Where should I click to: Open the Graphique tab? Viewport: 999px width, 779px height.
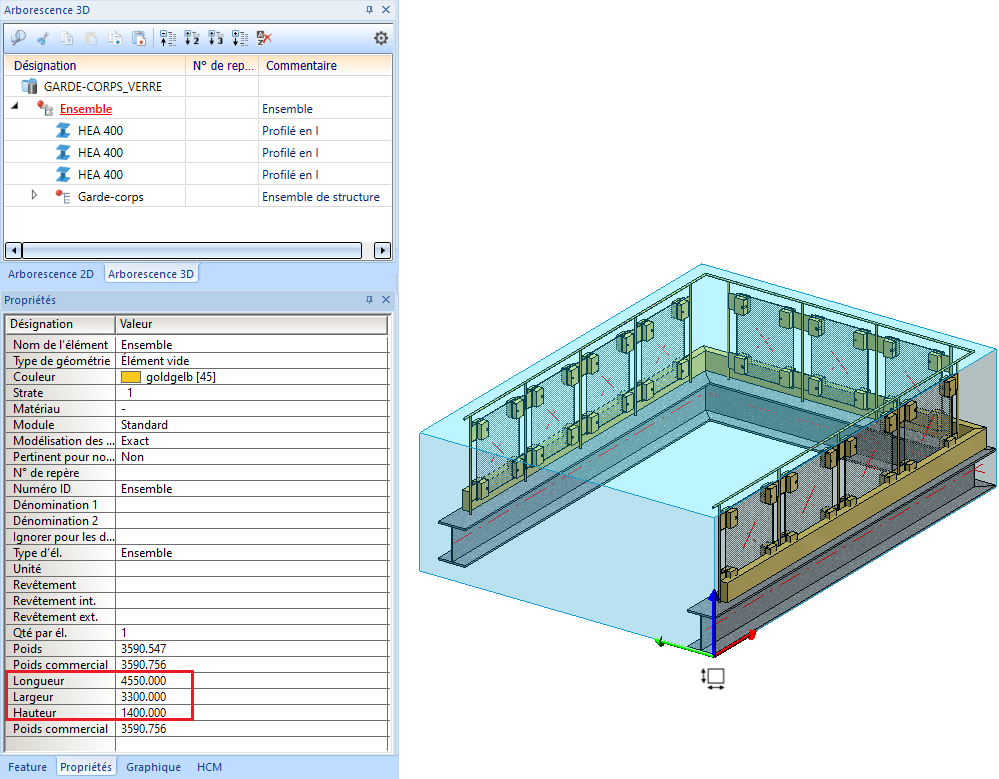[153, 767]
